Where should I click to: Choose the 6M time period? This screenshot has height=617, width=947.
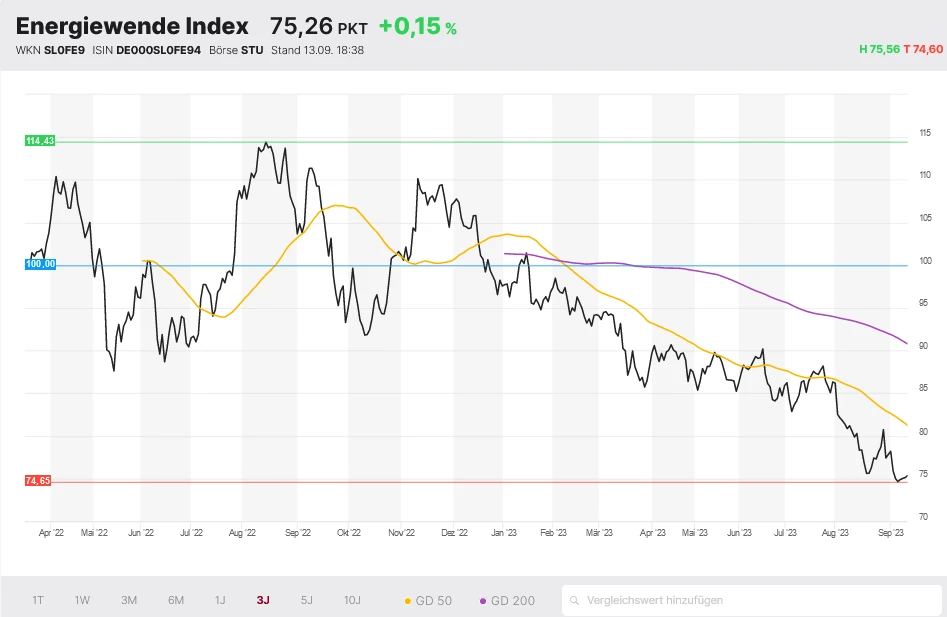coord(176,600)
